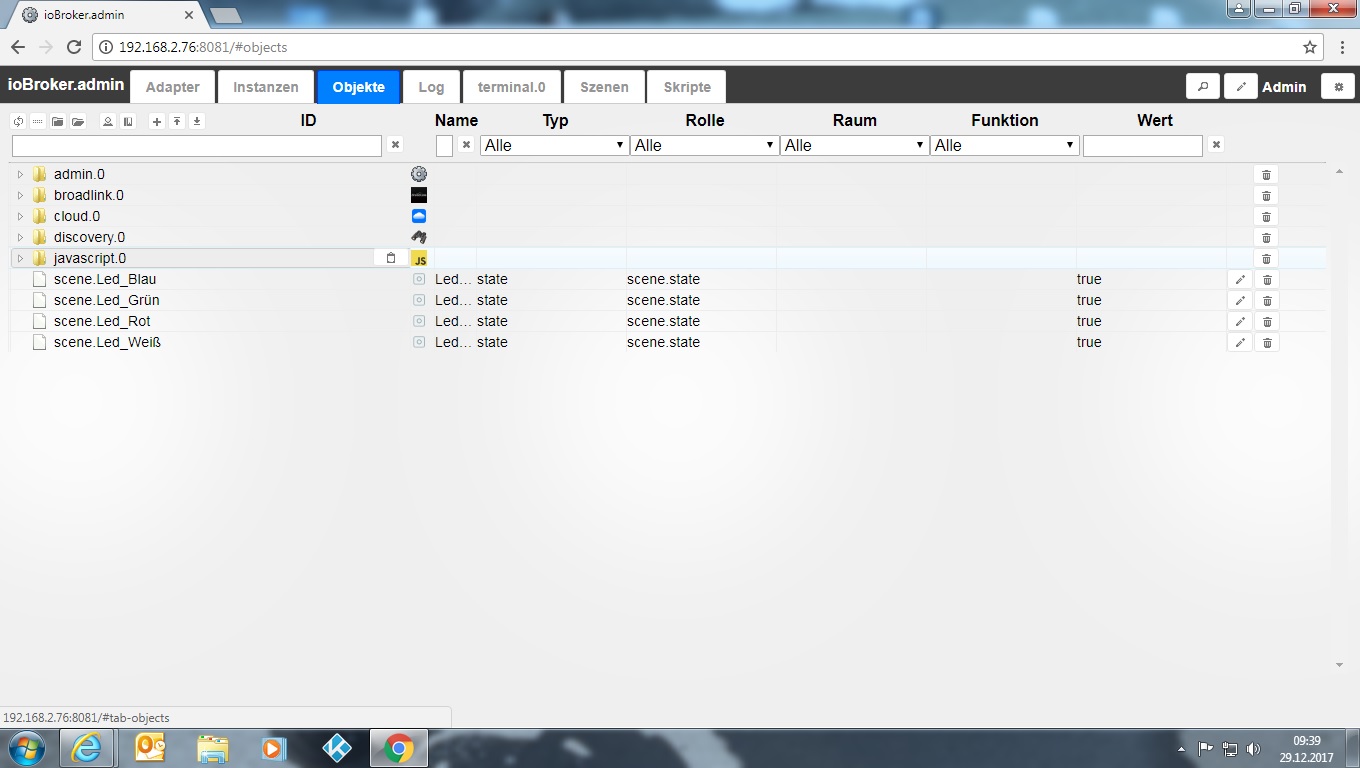Expand the javascript.0 tree node
This screenshot has width=1360, height=768.
[19, 258]
